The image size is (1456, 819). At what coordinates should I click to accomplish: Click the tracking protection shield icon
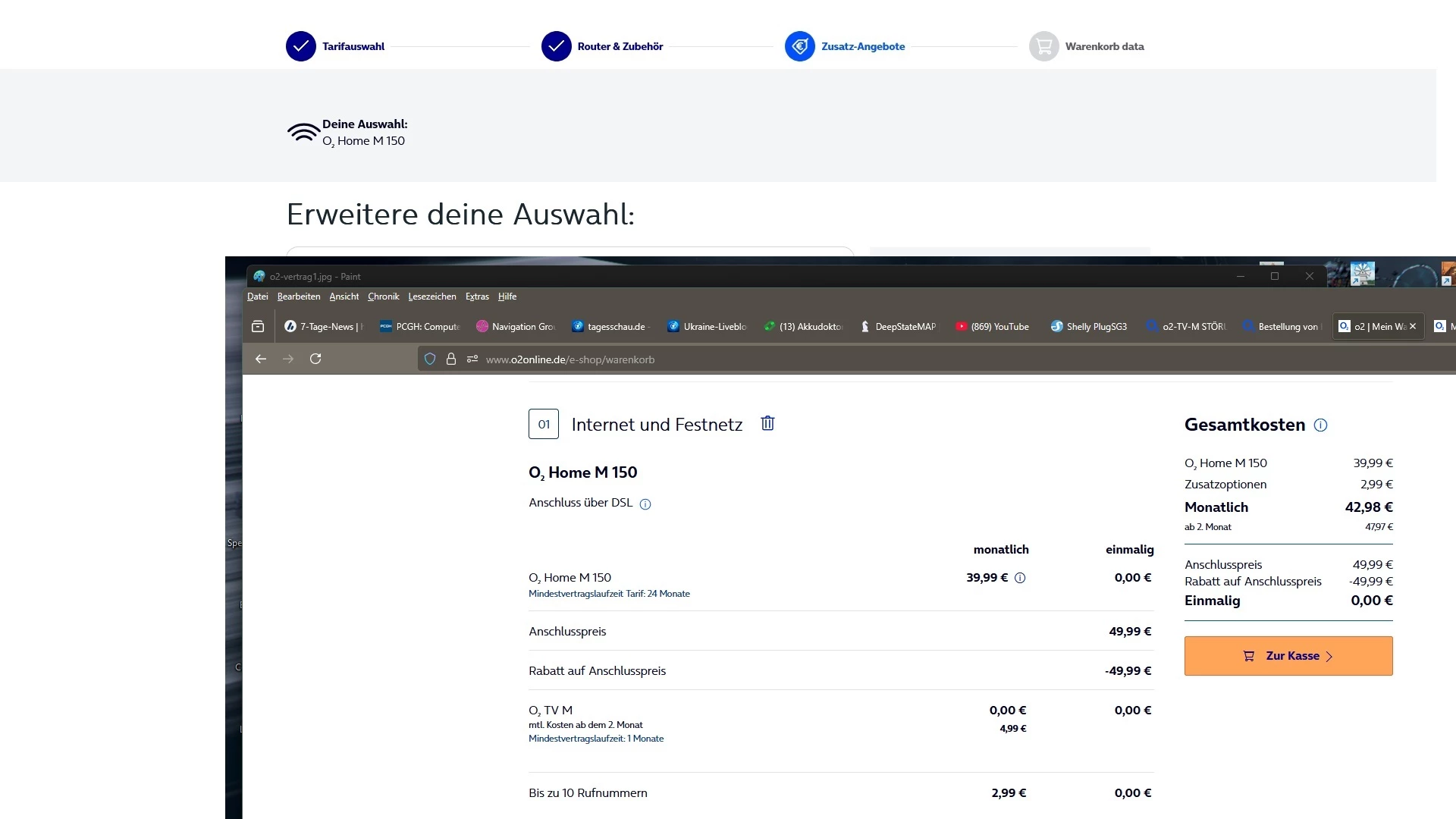click(x=430, y=359)
